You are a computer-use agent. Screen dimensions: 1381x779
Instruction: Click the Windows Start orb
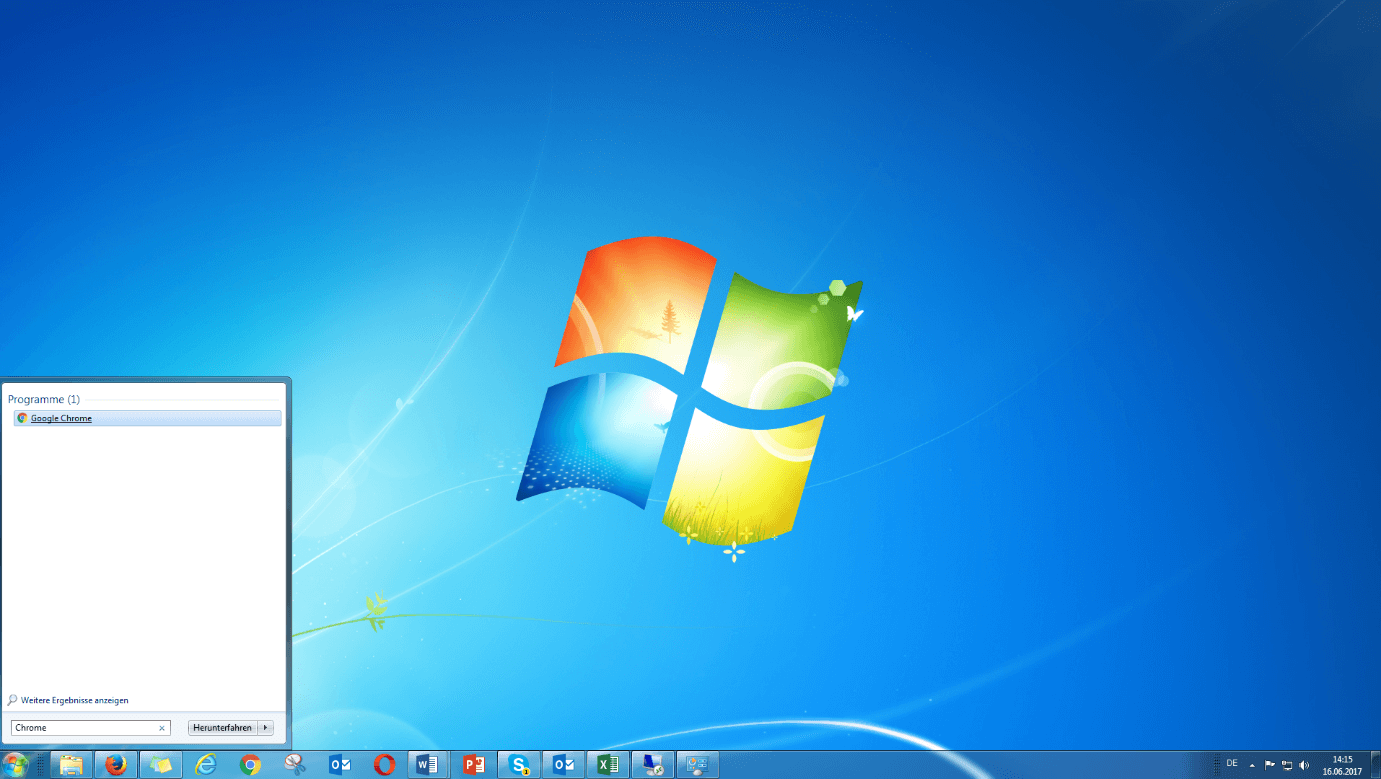coord(16,765)
